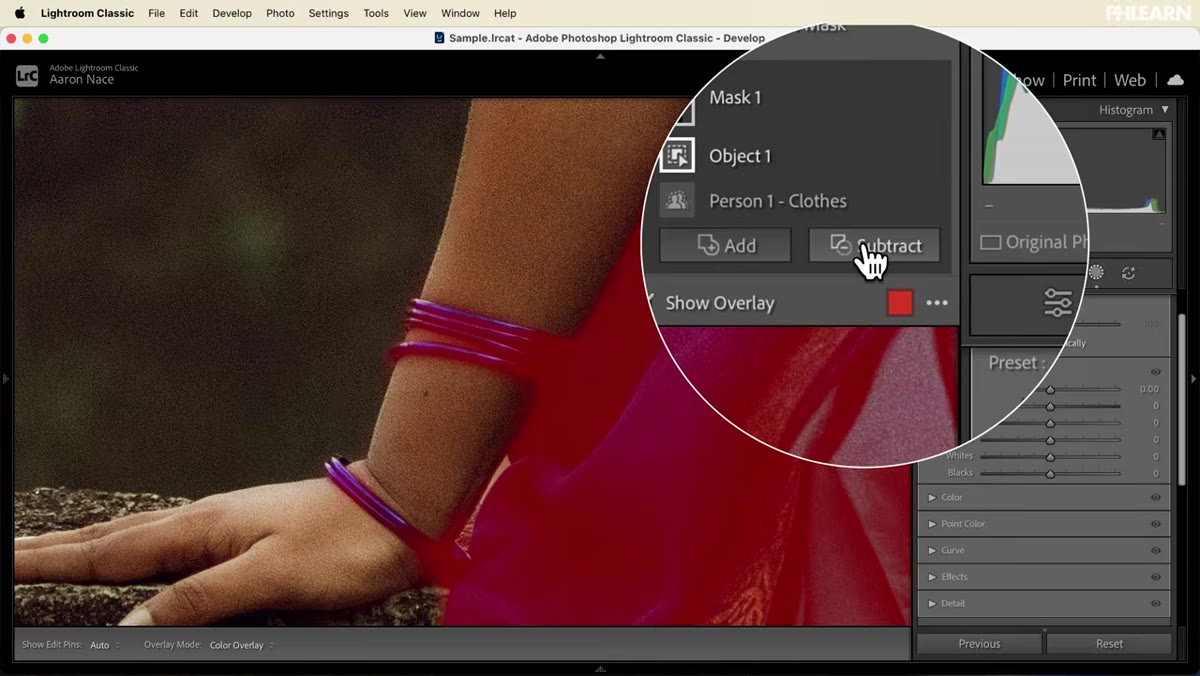The height and width of the screenshot is (676, 1200).
Task: Open the Overlay Mode Color Overlay dropdown
Action: pos(241,645)
